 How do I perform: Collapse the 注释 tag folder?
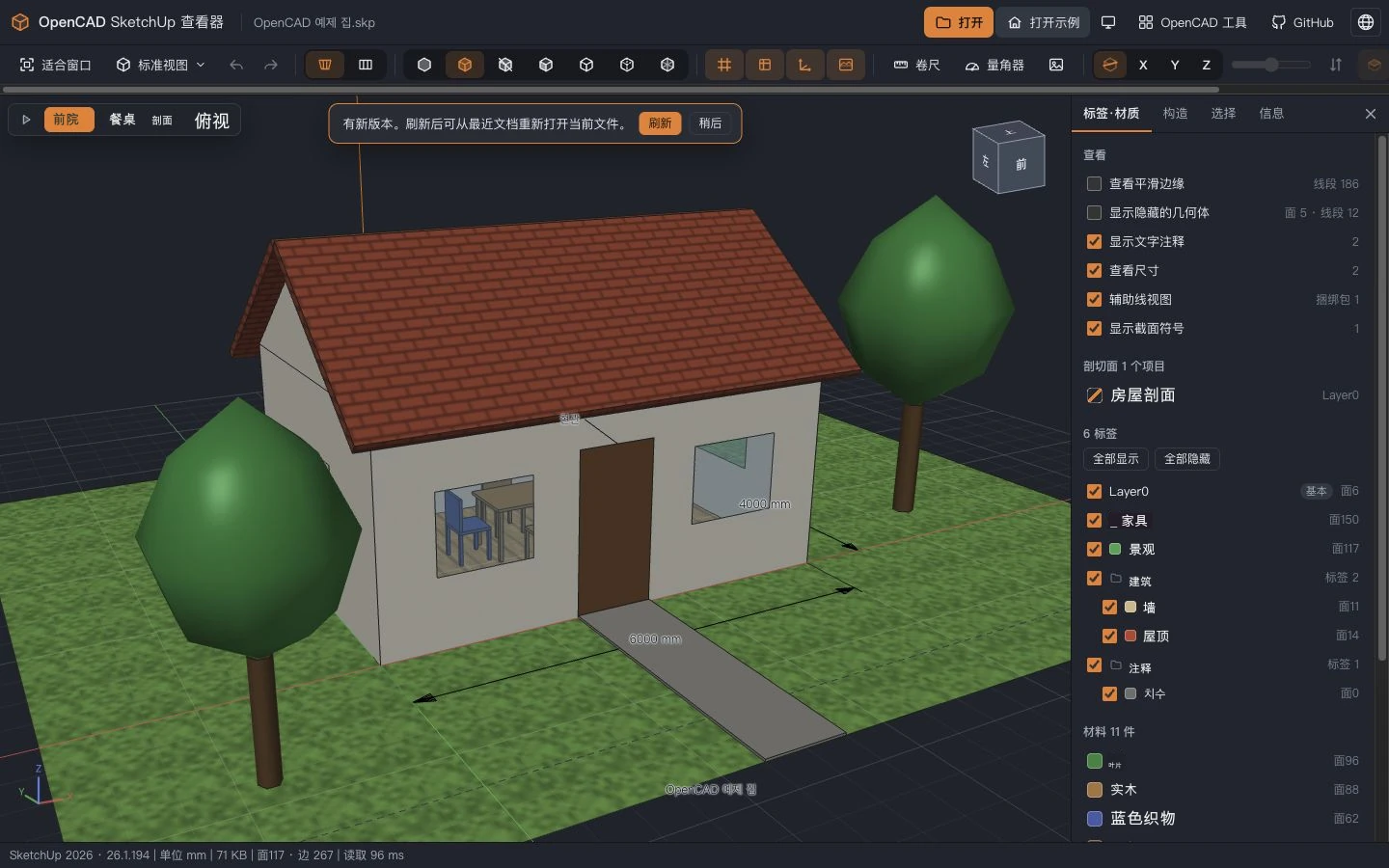tap(1116, 665)
